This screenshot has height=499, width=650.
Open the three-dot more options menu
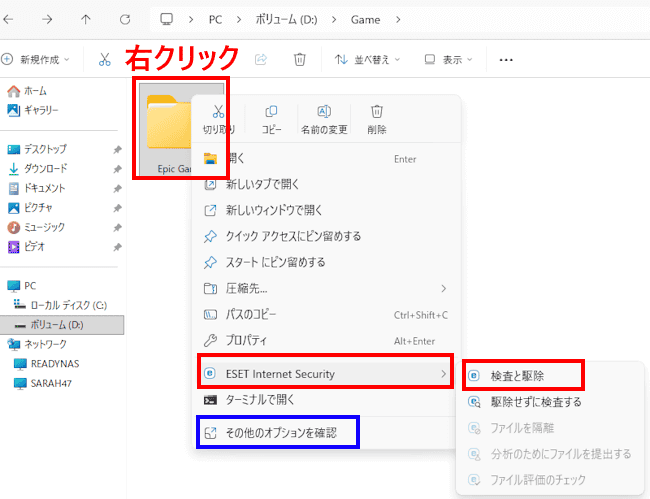tap(506, 60)
